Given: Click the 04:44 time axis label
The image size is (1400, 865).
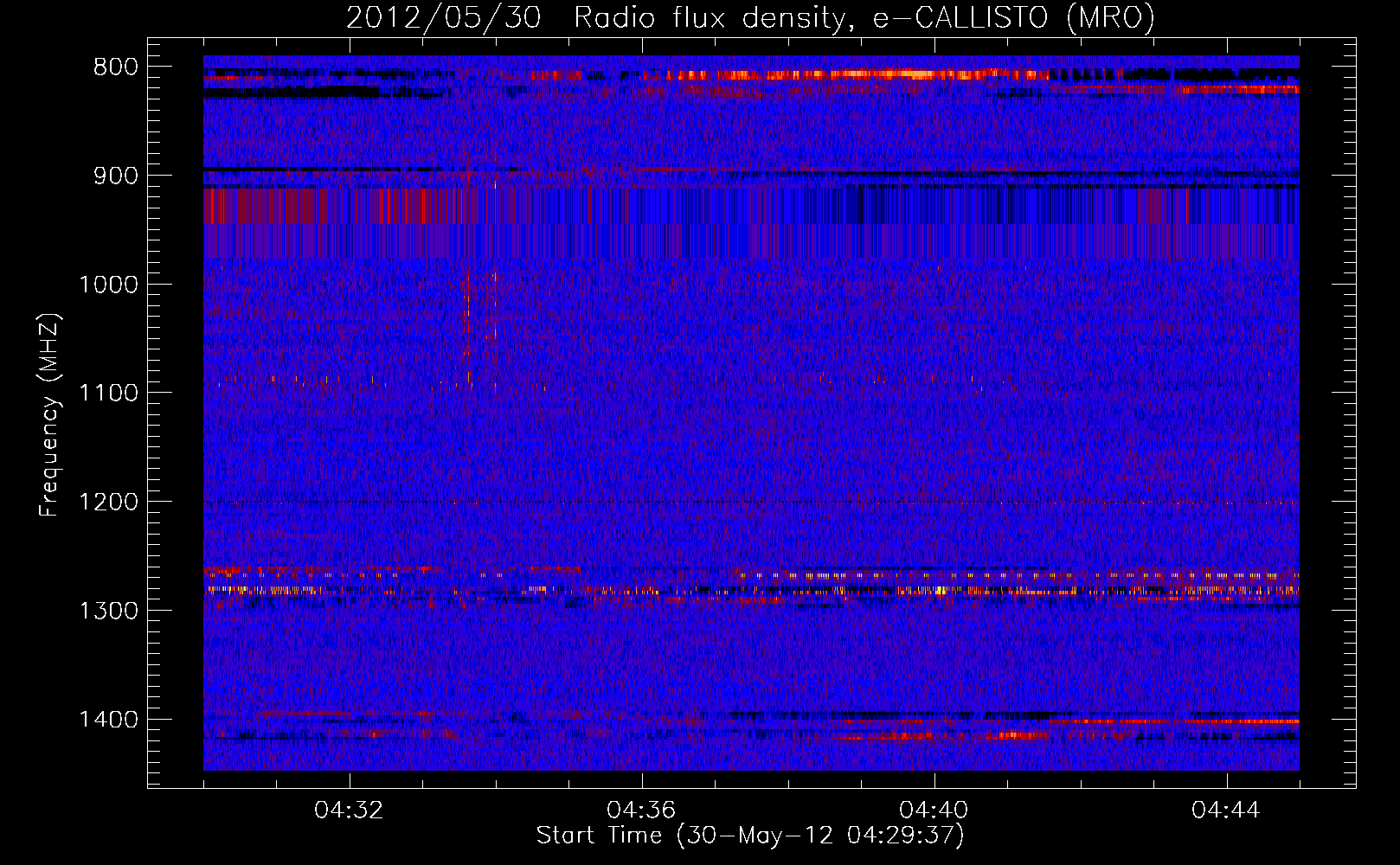Looking at the screenshot, I should 1227,811.
